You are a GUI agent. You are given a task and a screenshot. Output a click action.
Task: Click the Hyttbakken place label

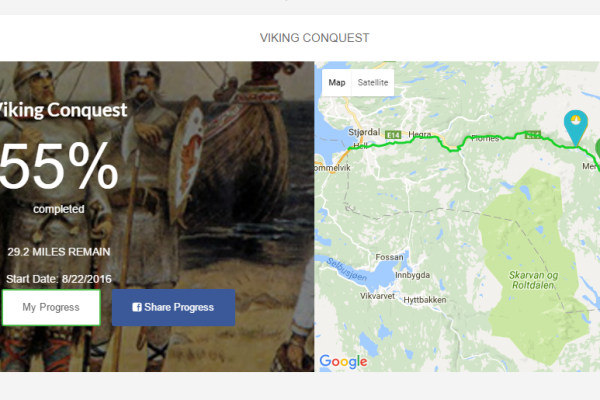[x=425, y=300]
